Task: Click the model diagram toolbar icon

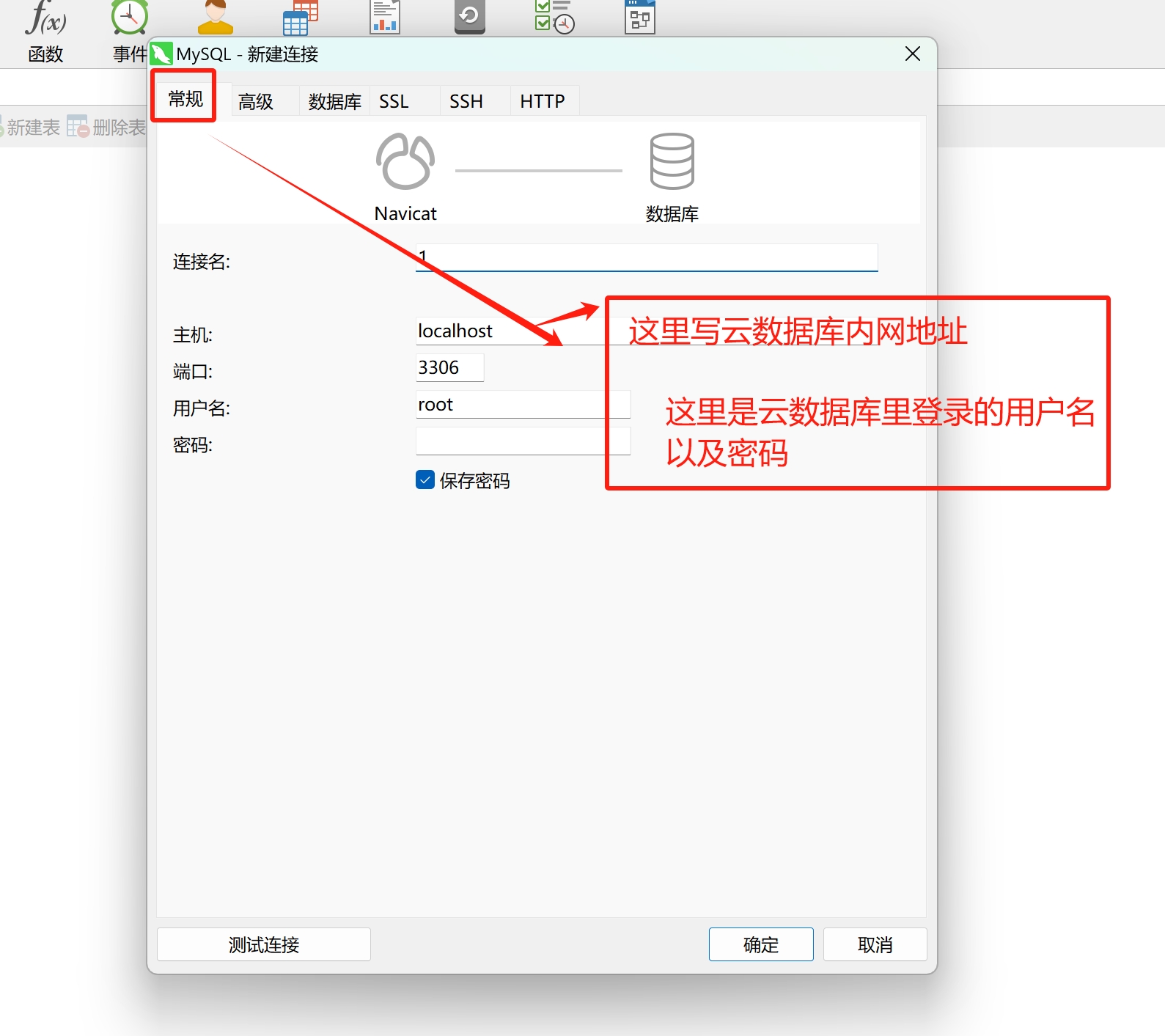Action: (640, 18)
